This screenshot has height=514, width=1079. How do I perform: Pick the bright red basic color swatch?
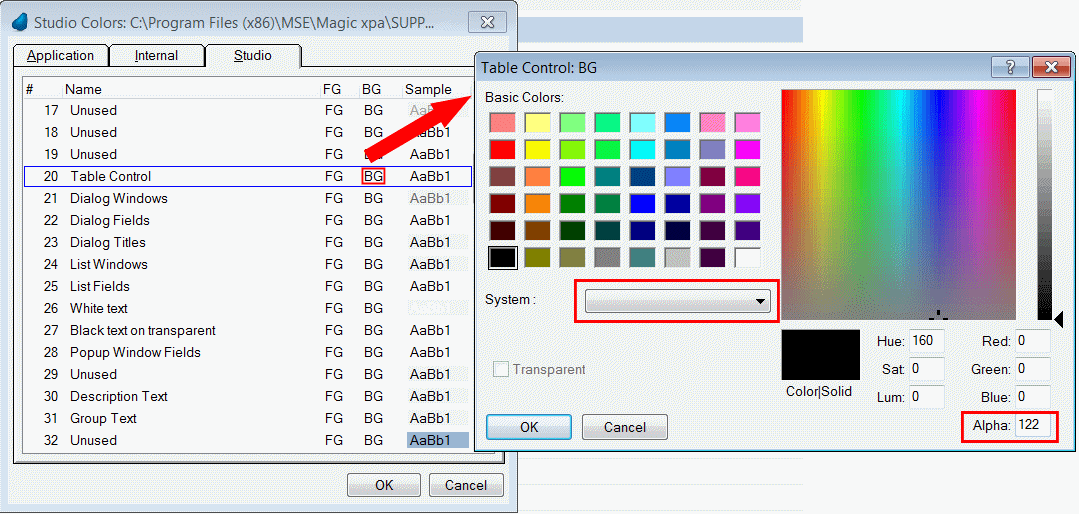[502, 150]
